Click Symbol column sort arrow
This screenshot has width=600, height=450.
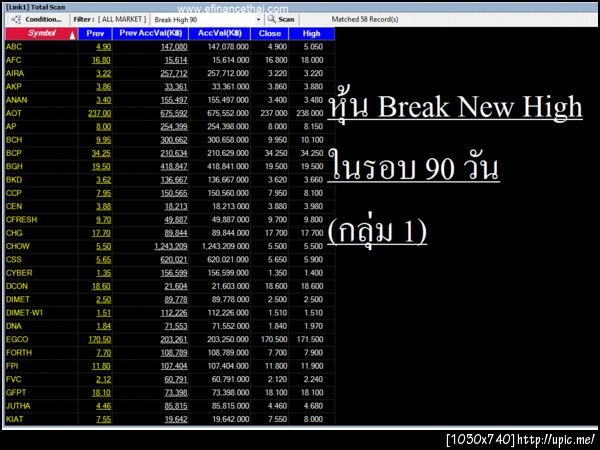pyautogui.click(x=72, y=35)
